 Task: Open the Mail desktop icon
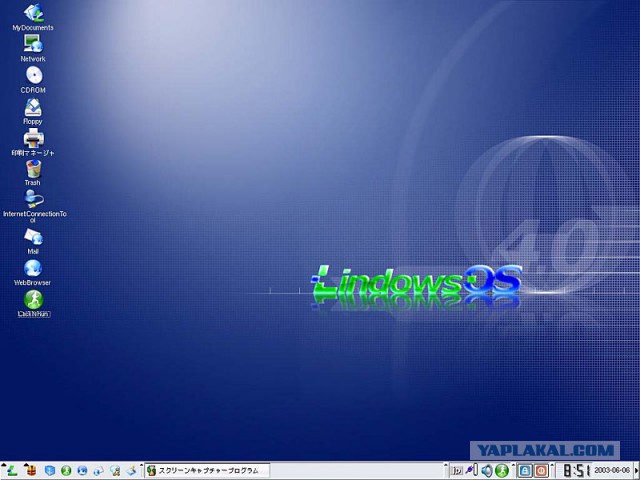(x=33, y=241)
